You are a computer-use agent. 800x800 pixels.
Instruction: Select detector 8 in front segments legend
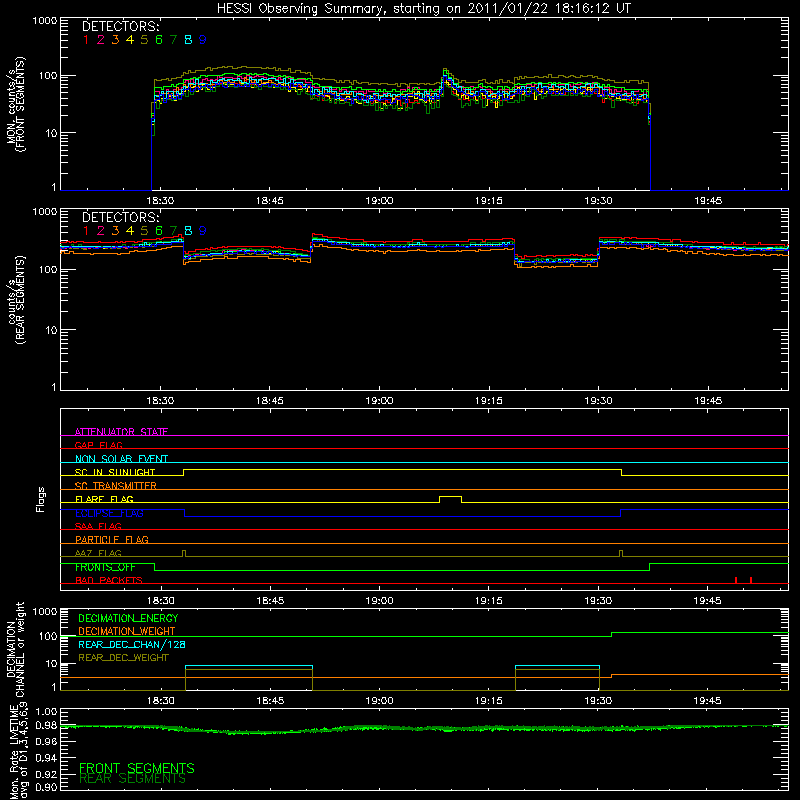click(x=188, y=40)
